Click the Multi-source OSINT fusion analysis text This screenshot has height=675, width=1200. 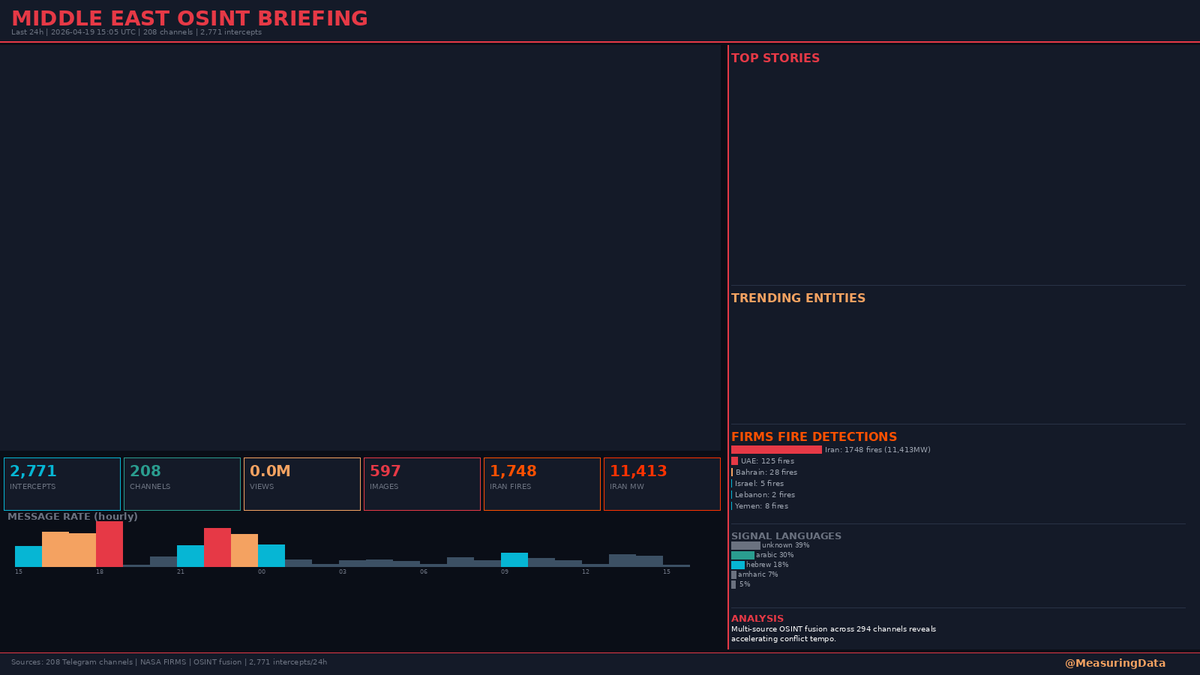(x=833, y=634)
